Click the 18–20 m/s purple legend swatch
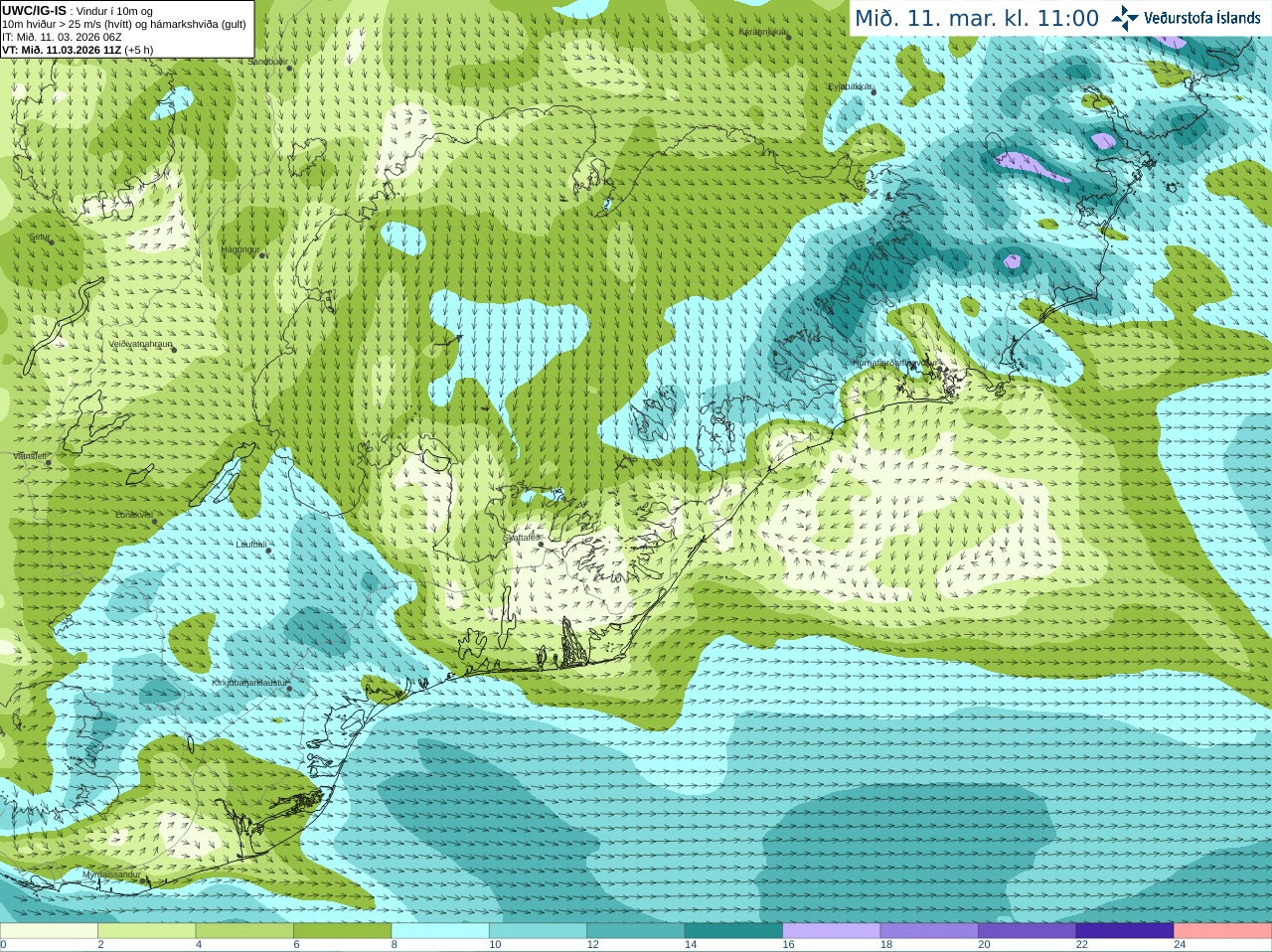 coord(930,931)
